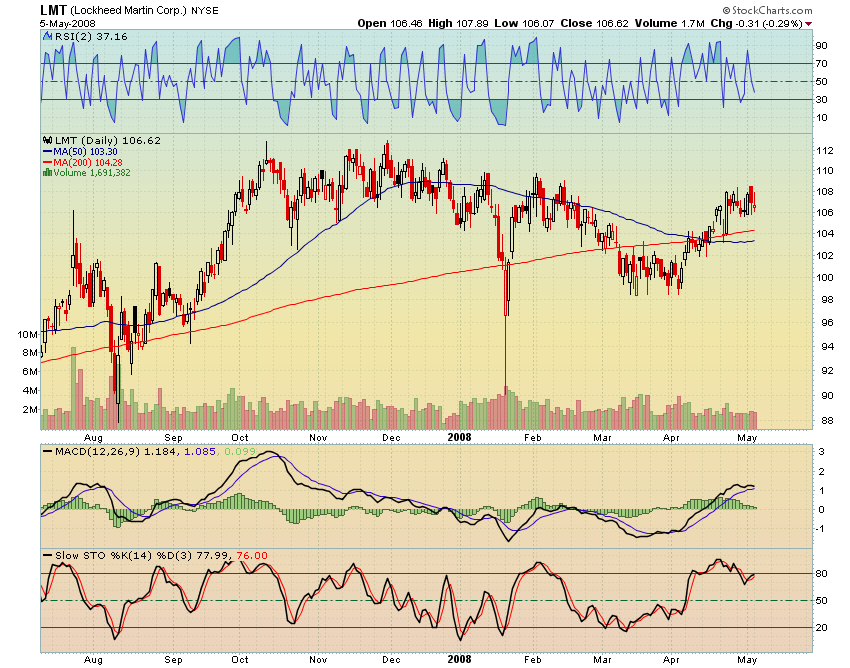Click the candlestick icon beside LMT (Daily)

coord(48,140)
